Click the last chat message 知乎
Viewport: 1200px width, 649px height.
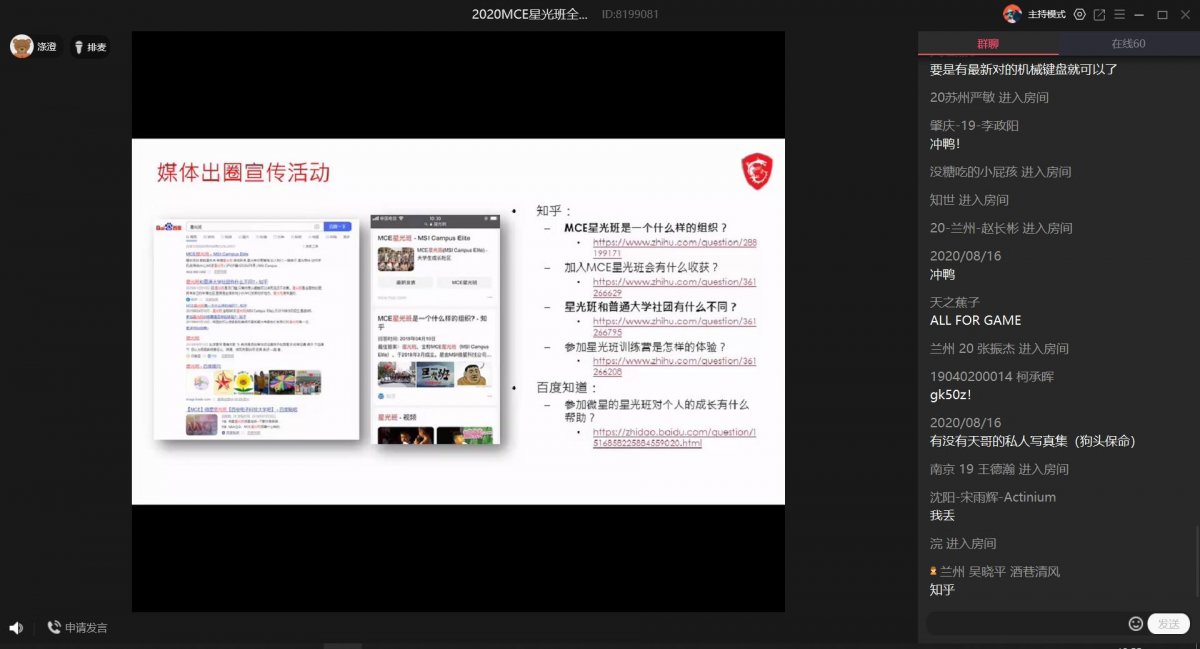pyautogui.click(x=942, y=589)
